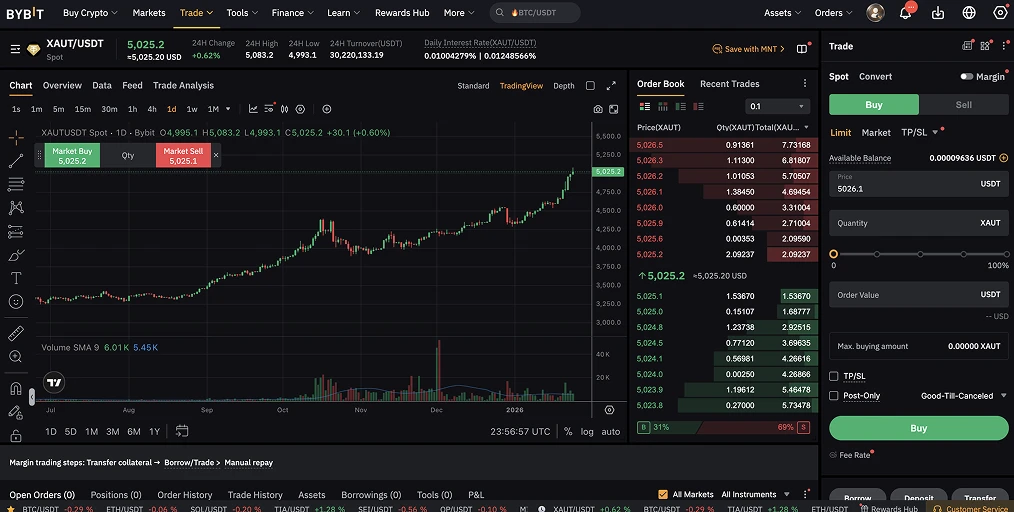Lock all drawing tools
1014x512 pixels.
pyautogui.click(x=16, y=436)
